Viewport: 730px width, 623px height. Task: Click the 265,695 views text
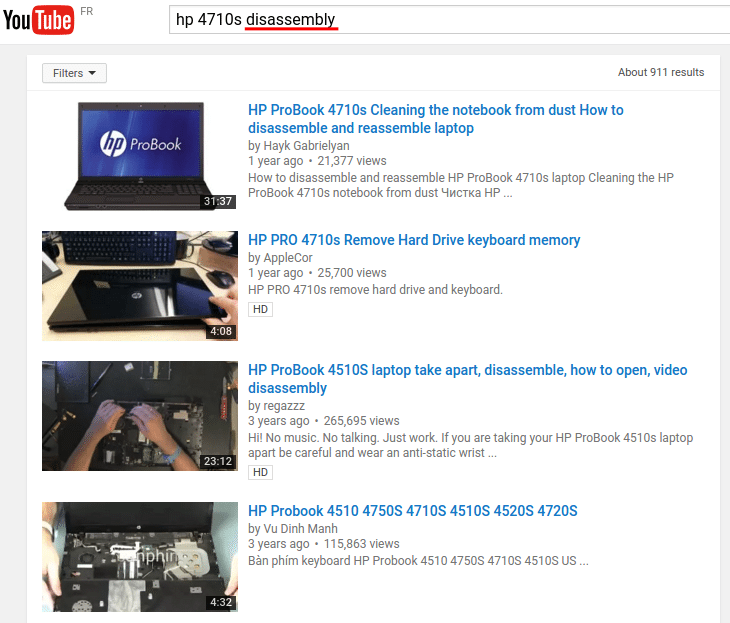(361, 420)
